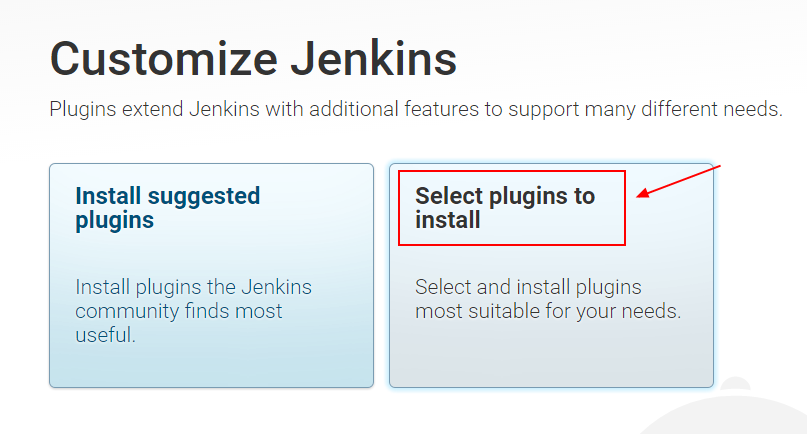Click the word 'plugins' under 'Install suggested'
This screenshot has height=434, width=807.
(x=114, y=221)
